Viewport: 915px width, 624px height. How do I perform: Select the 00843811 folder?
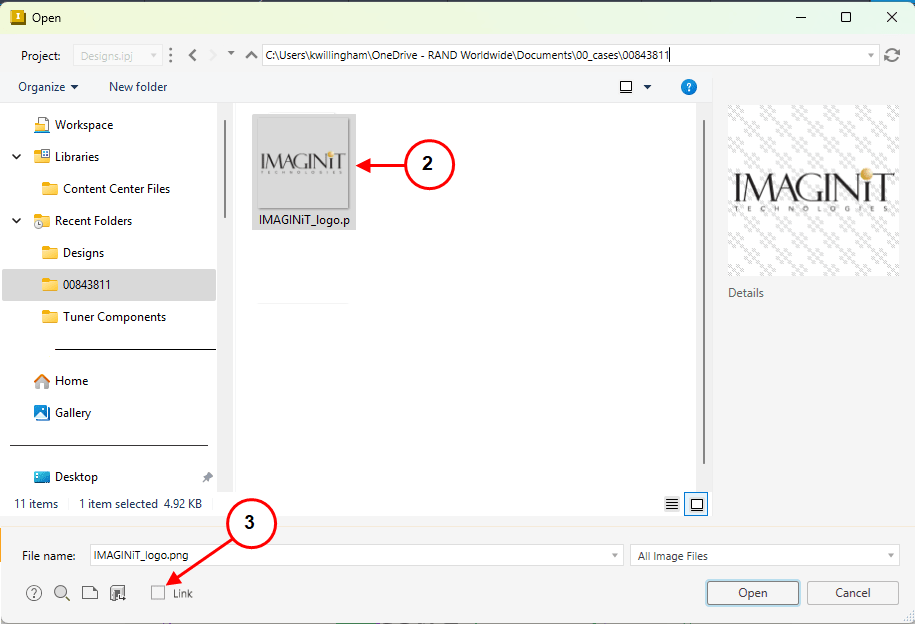click(109, 285)
